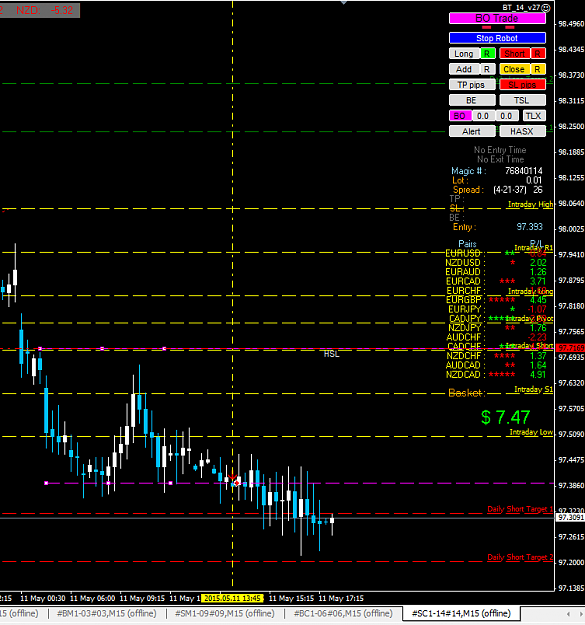Click the Basket profit $ 7.47
Viewport: 585px width, 625px height.
tap(505, 417)
